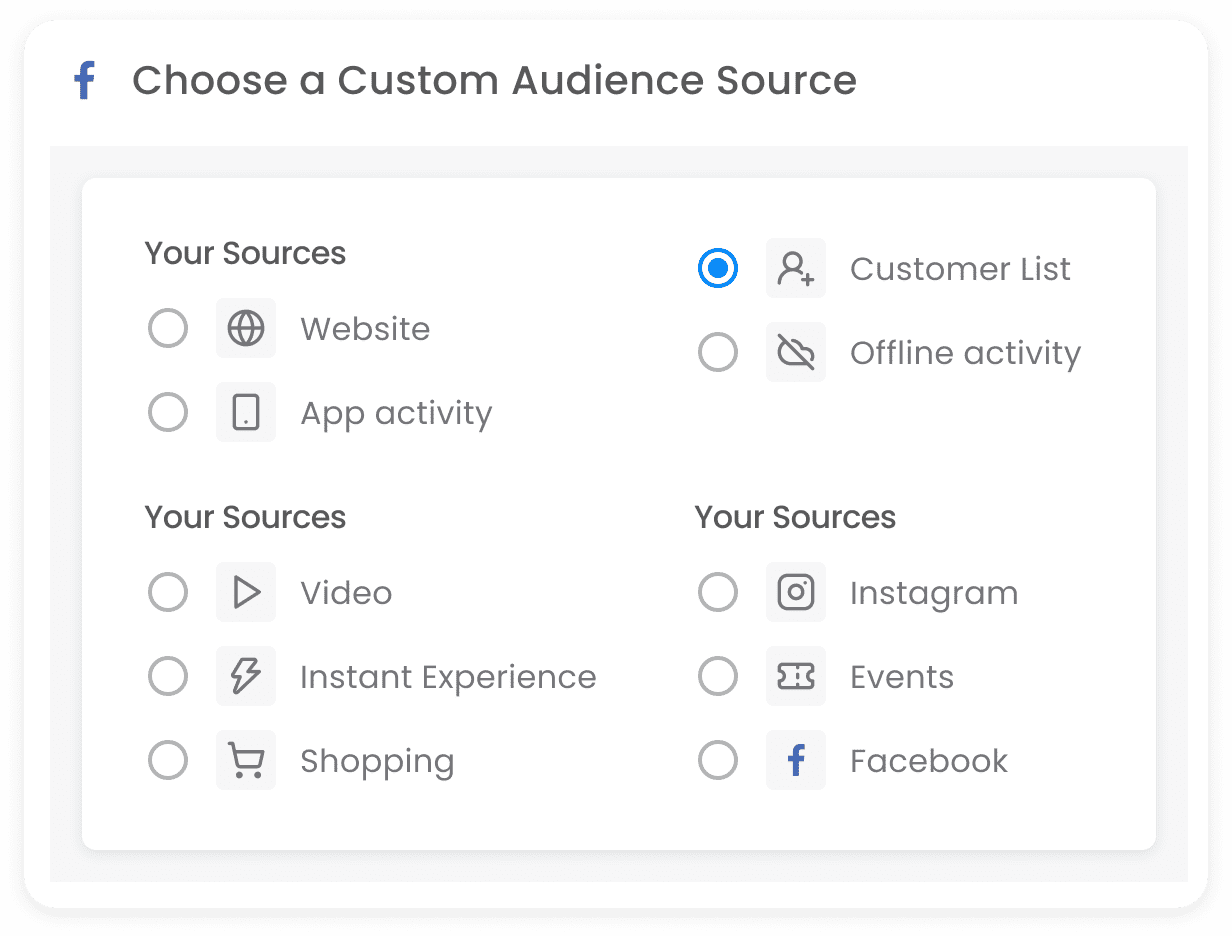Click the Offline activity label
1232x936 pixels.
click(965, 353)
